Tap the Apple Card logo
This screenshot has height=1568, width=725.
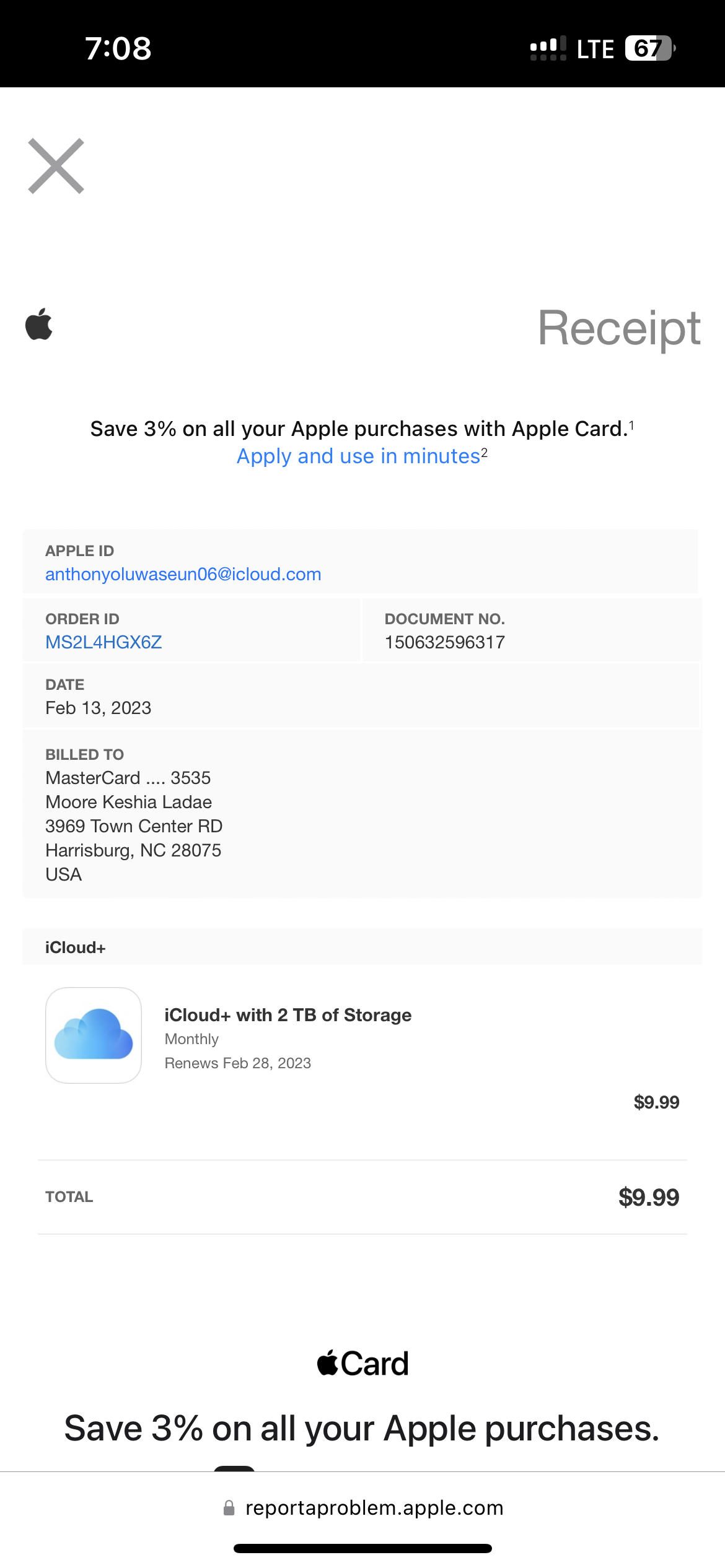[x=362, y=1364]
